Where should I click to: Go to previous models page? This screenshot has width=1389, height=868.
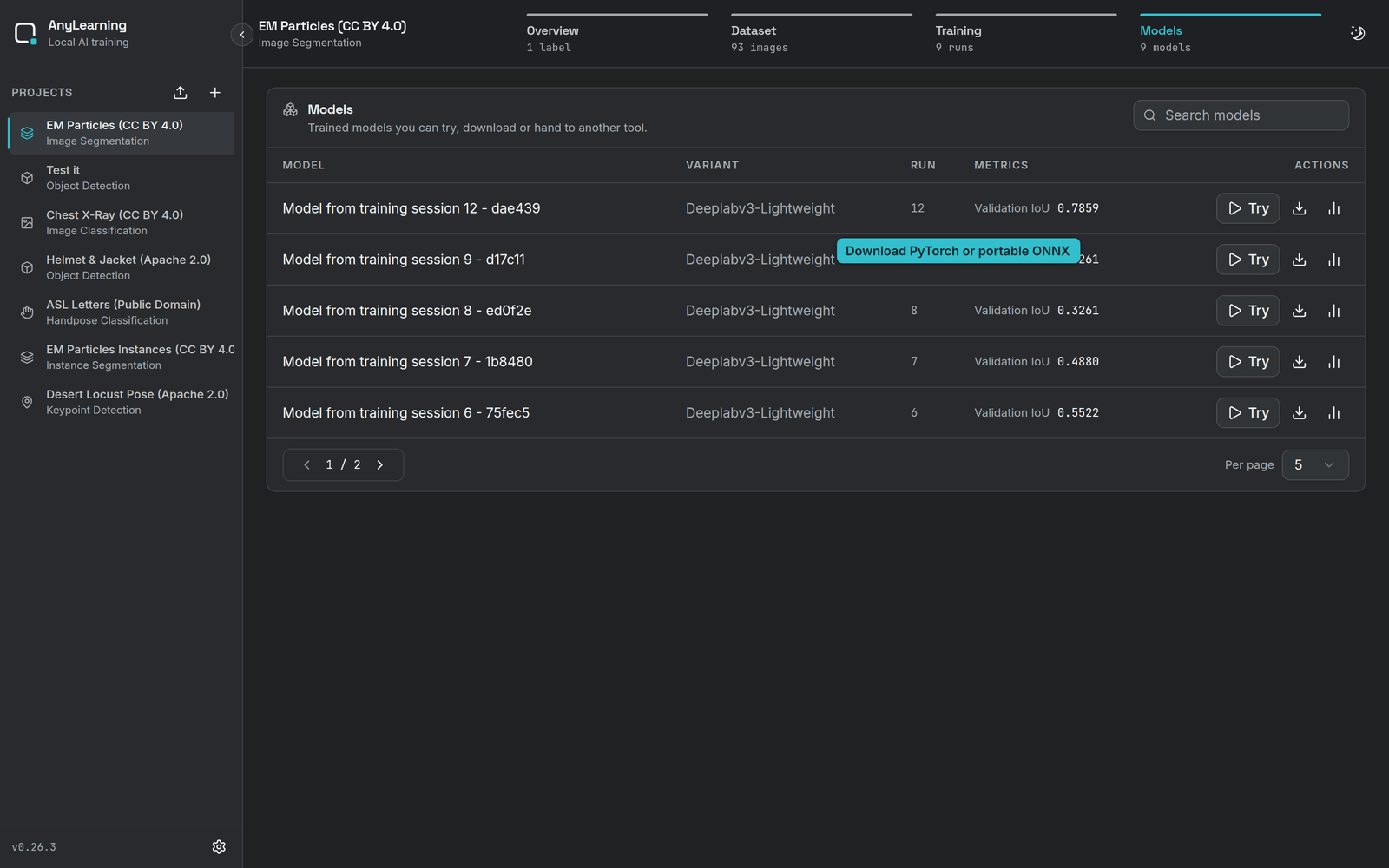pos(306,465)
